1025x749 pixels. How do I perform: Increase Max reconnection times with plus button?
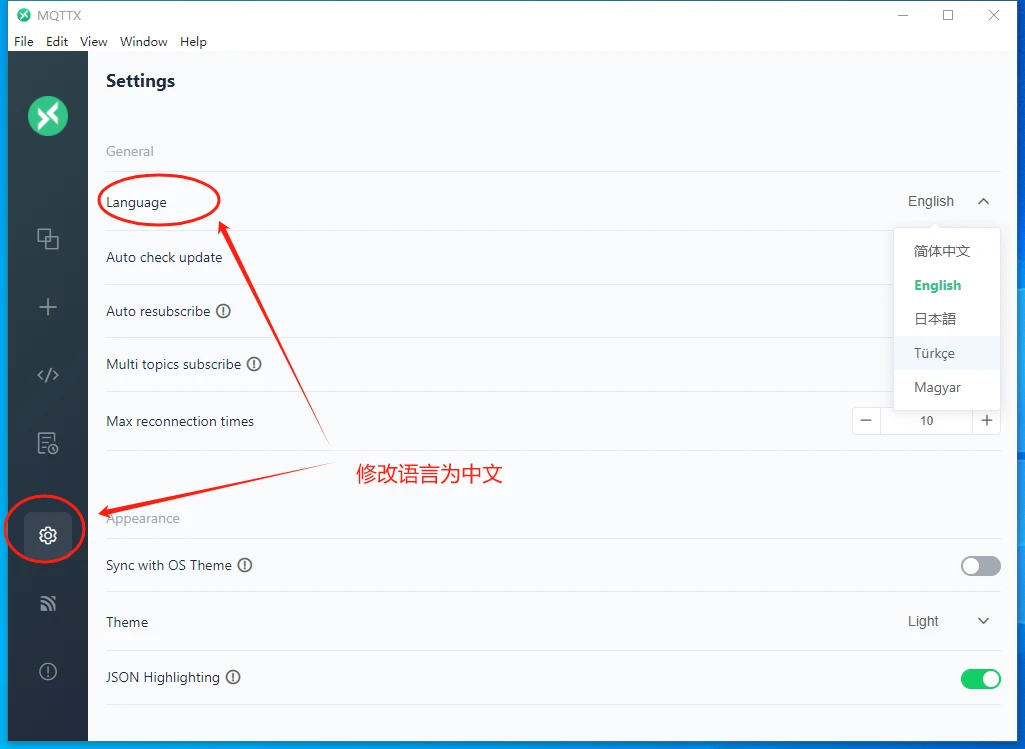tap(986, 420)
